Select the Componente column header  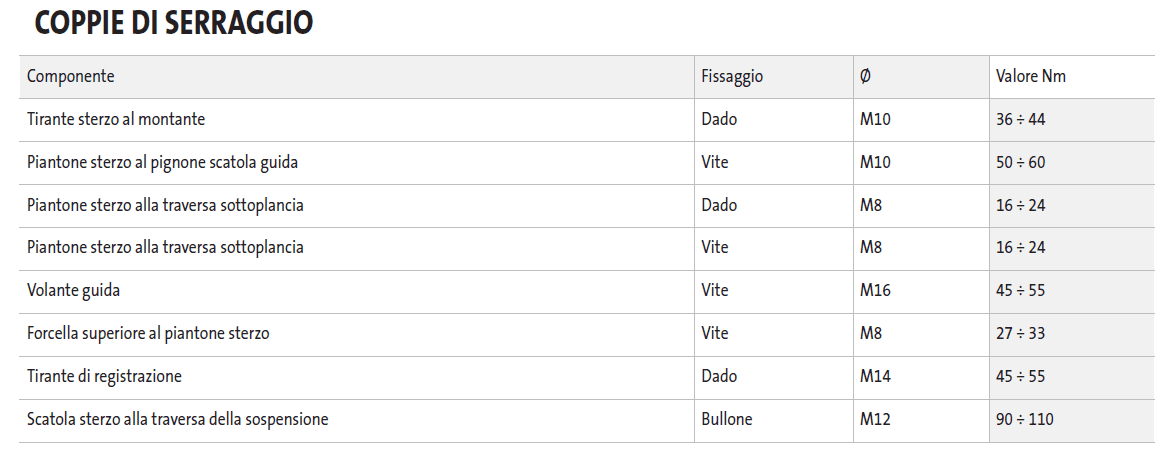tap(70, 76)
